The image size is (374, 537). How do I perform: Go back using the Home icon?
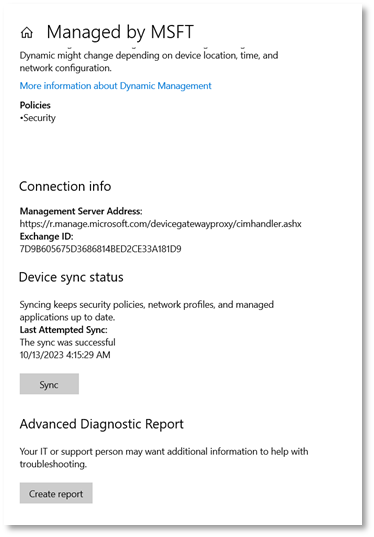click(27, 33)
